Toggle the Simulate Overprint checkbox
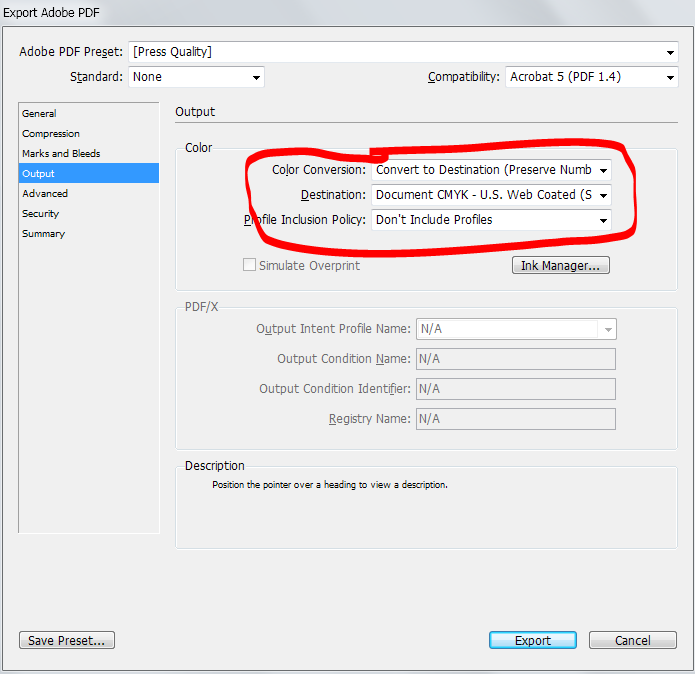 (x=250, y=265)
